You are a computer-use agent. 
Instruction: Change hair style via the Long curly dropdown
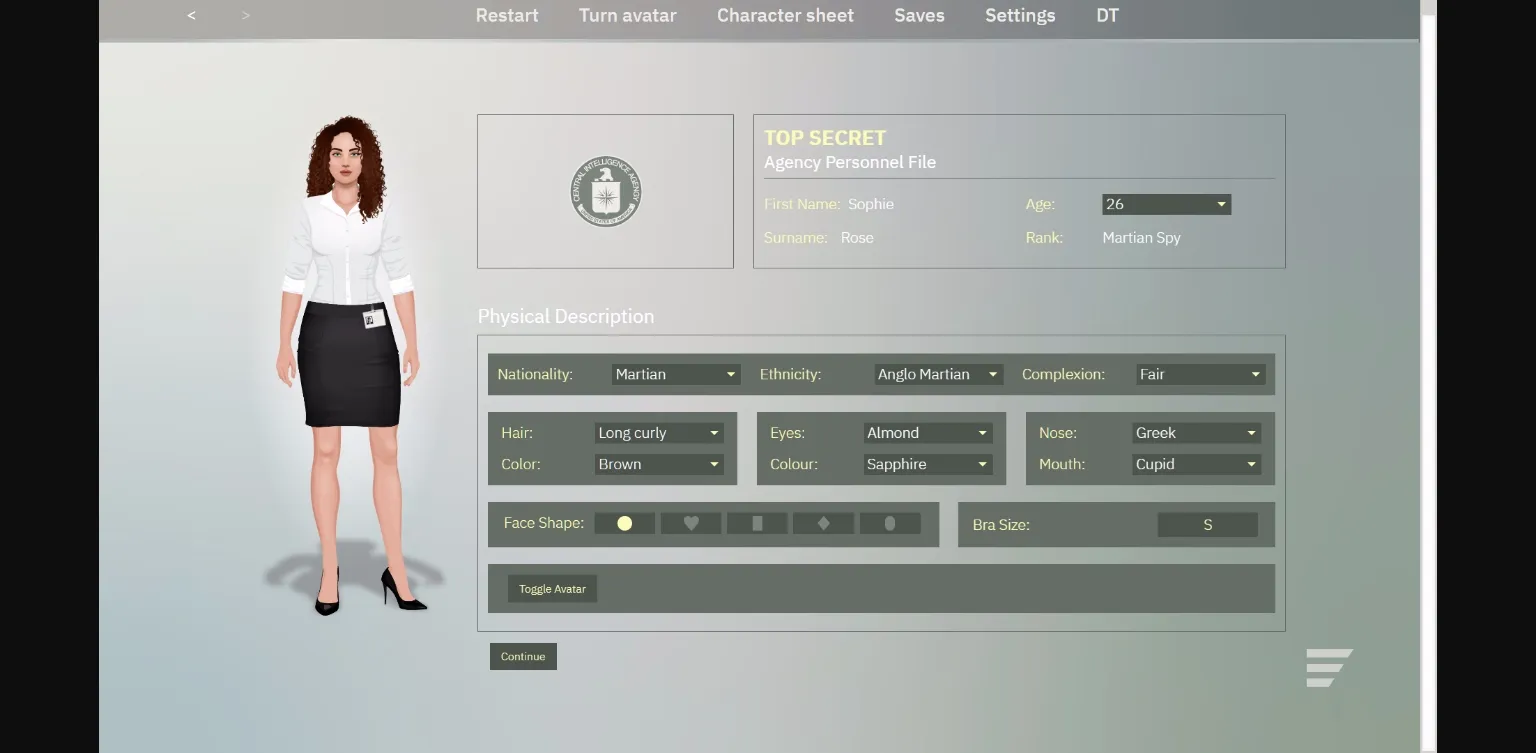pos(658,432)
